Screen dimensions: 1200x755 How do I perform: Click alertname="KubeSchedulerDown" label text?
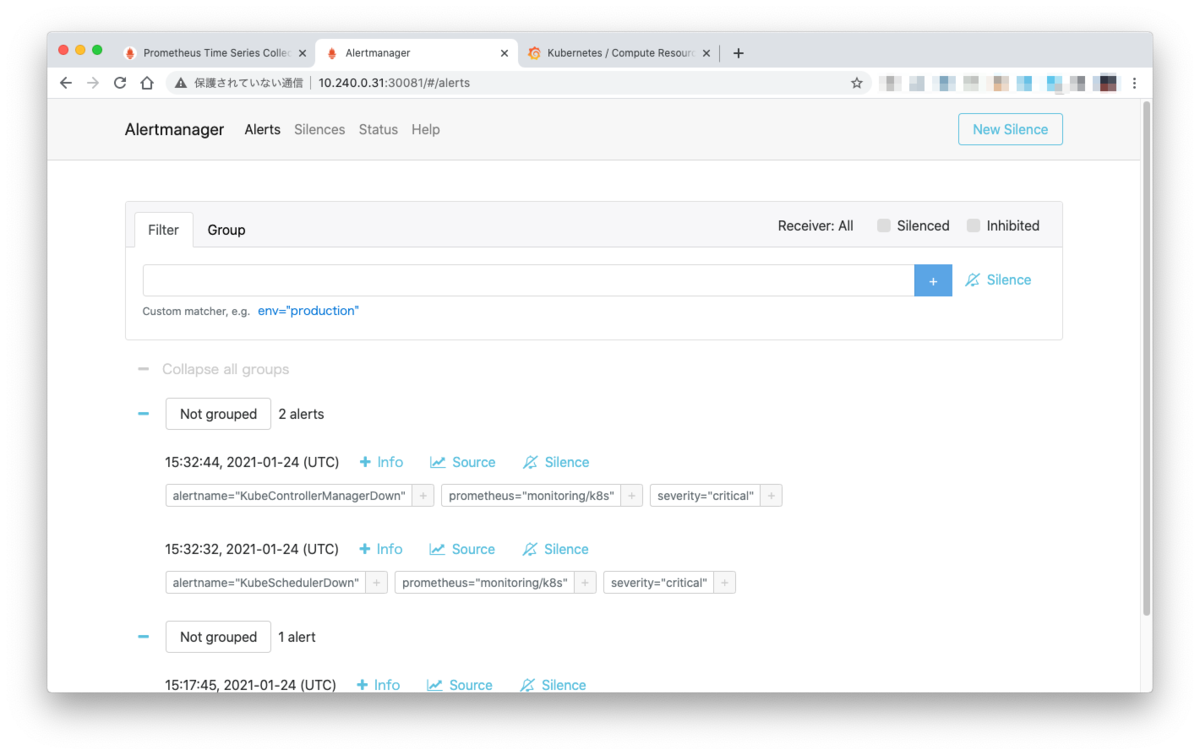click(x=266, y=583)
